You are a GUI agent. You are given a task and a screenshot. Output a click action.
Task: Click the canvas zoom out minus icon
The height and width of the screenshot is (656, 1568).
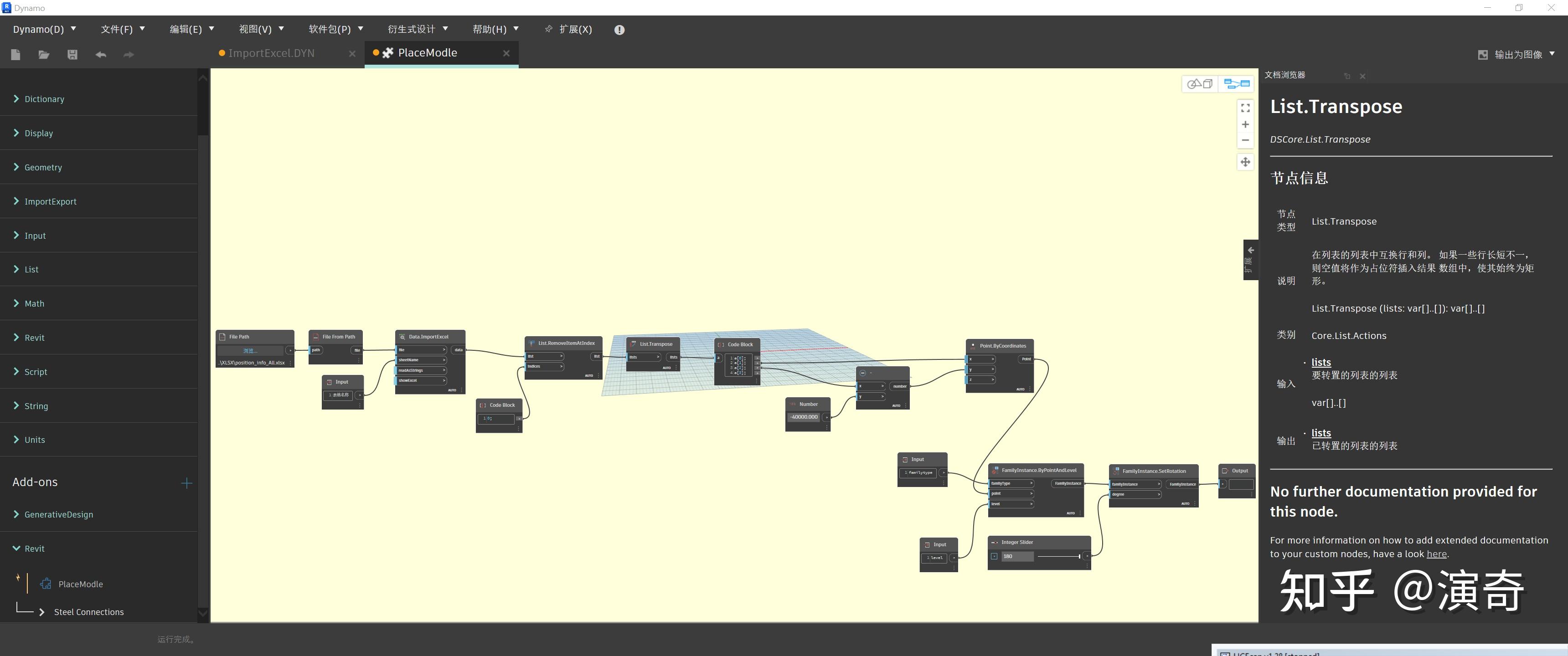[x=1245, y=140]
